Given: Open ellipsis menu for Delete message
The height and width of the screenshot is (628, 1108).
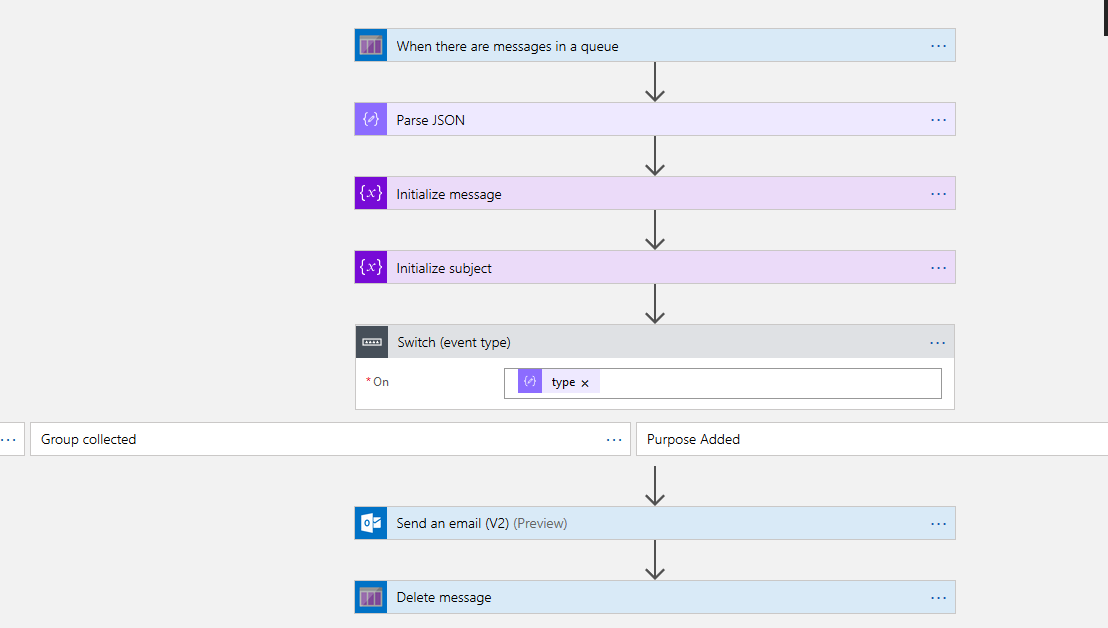Looking at the screenshot, I should click(938, 598).
